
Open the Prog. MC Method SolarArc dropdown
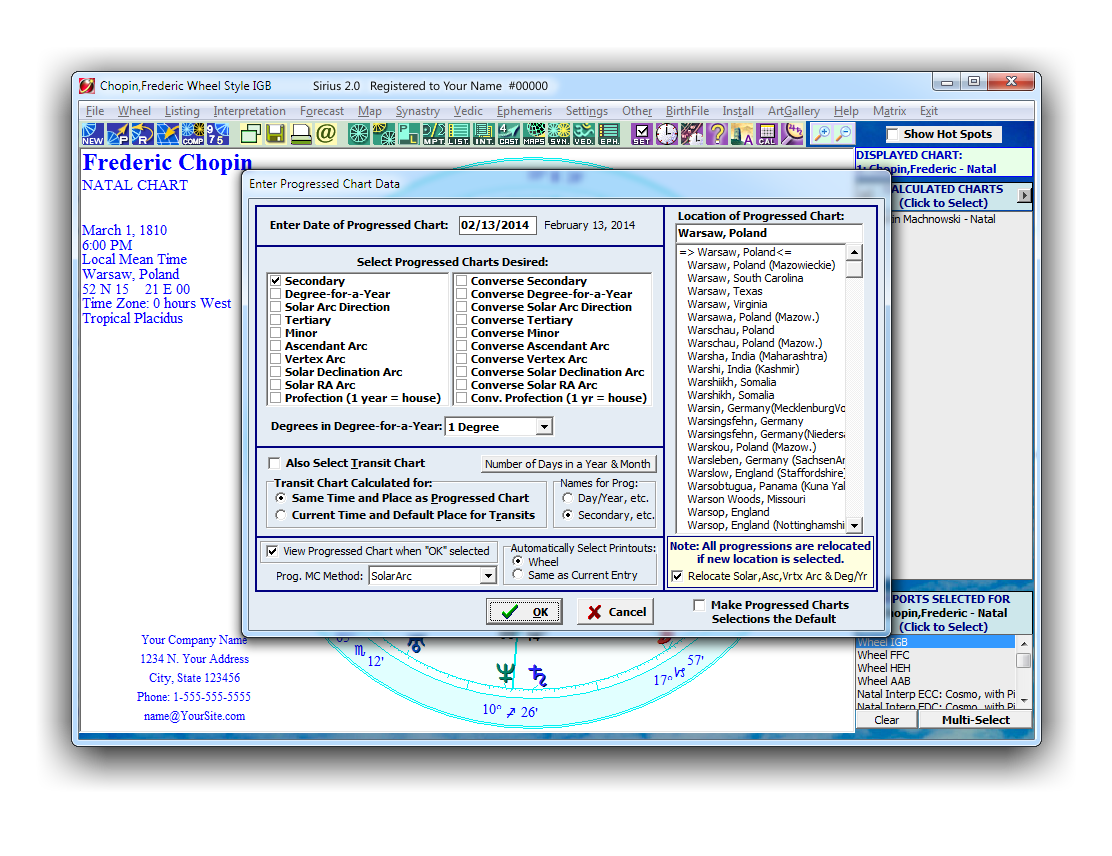click(x=488, y=576)
